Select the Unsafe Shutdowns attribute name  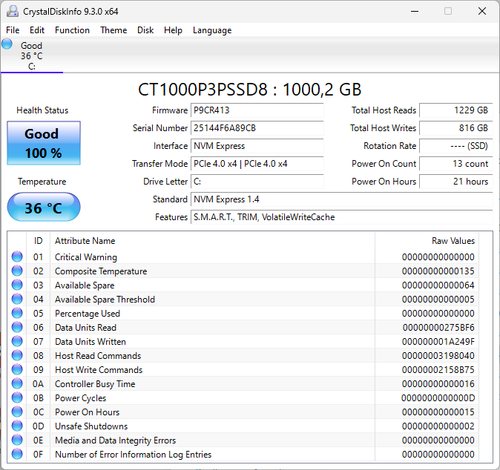coord(91,426)
